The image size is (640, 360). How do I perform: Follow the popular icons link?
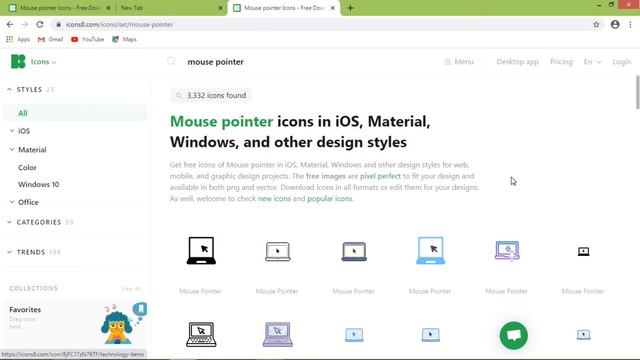coord(329,198)
